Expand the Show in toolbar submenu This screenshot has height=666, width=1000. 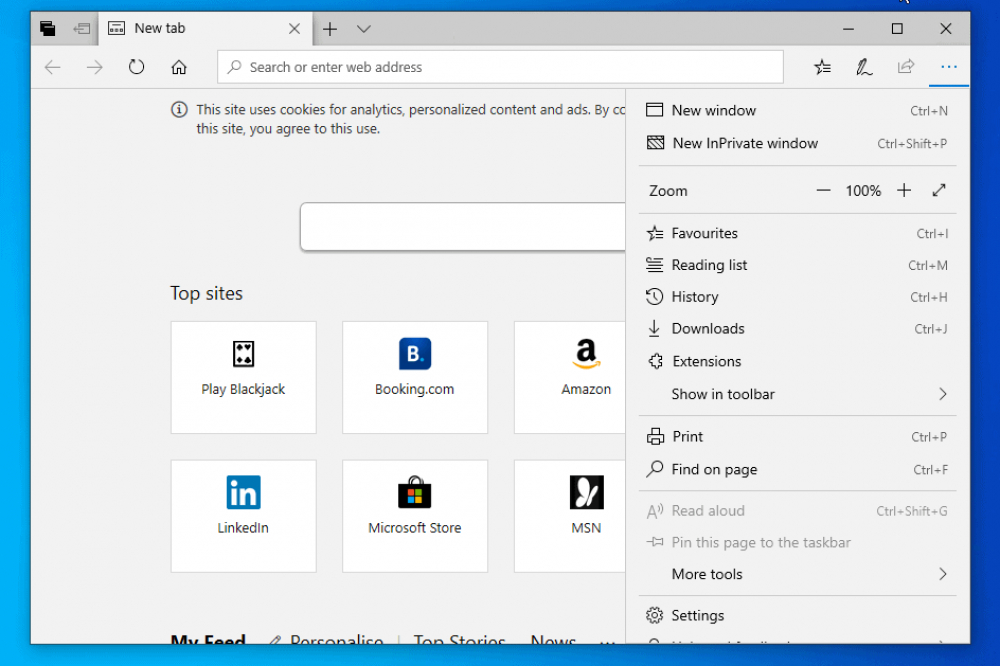(x=723, y=394)
